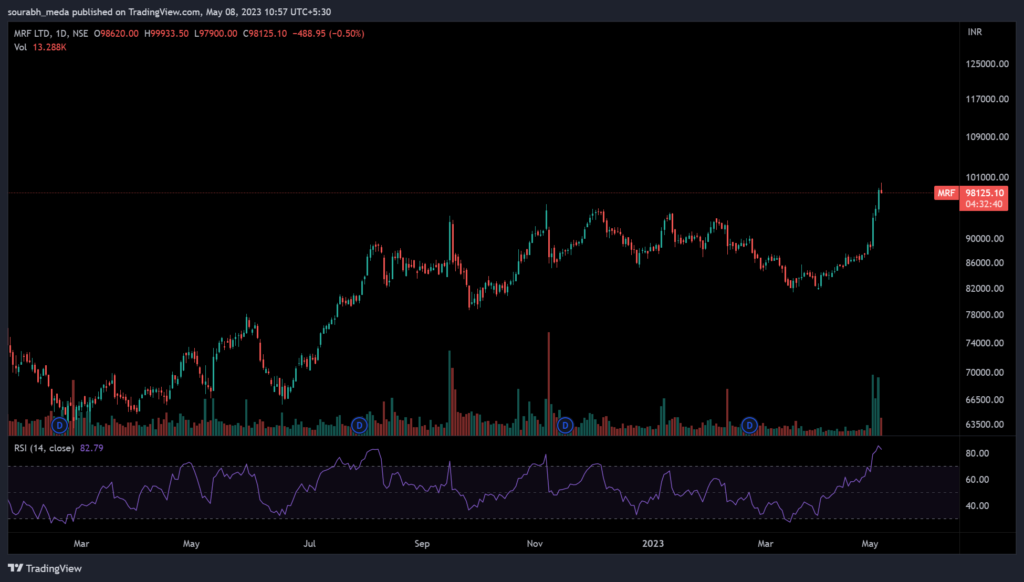The width and height of the screenshot is (1024, 582).
Task: Click the RSI value 82.79
Action: 91,448
